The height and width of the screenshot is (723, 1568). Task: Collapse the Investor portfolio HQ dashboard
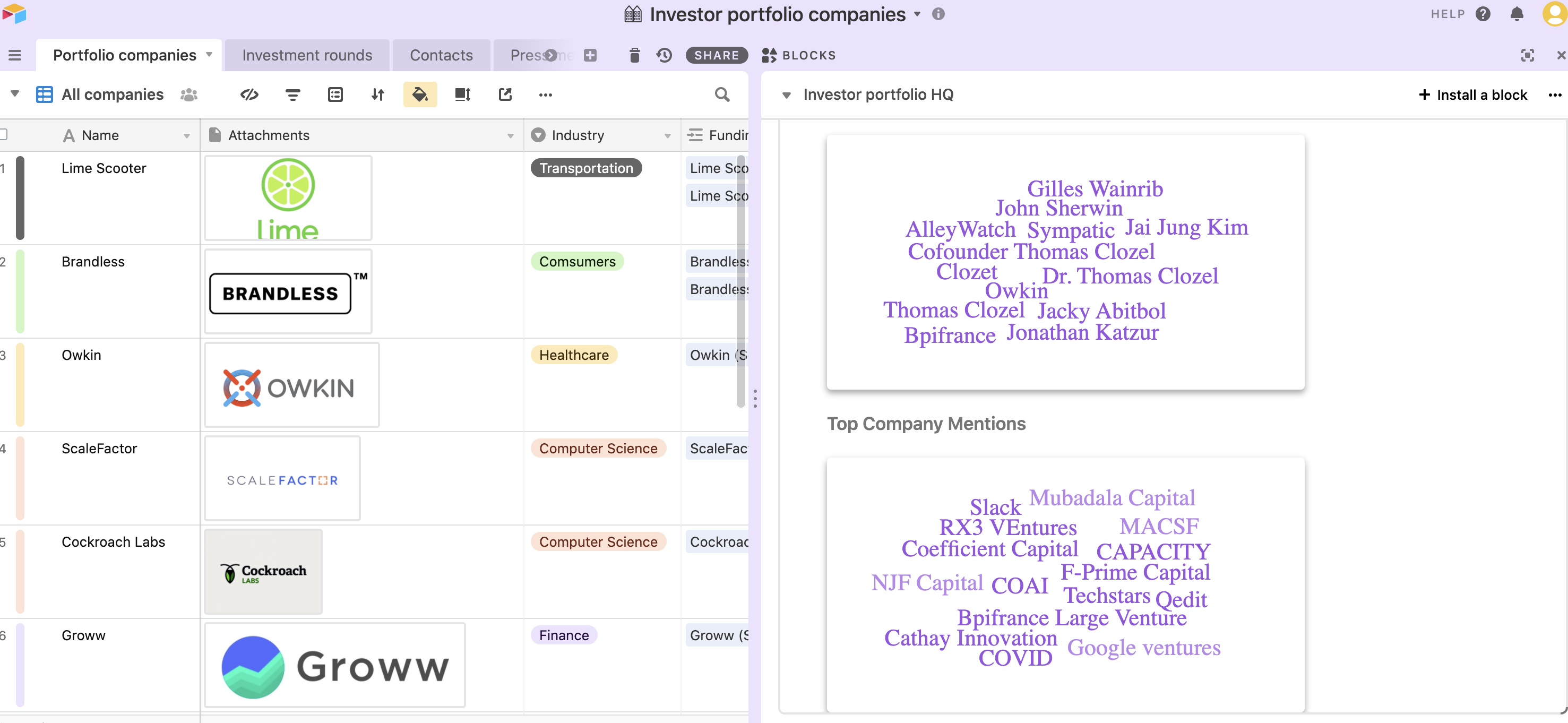[x=787, y=95]
